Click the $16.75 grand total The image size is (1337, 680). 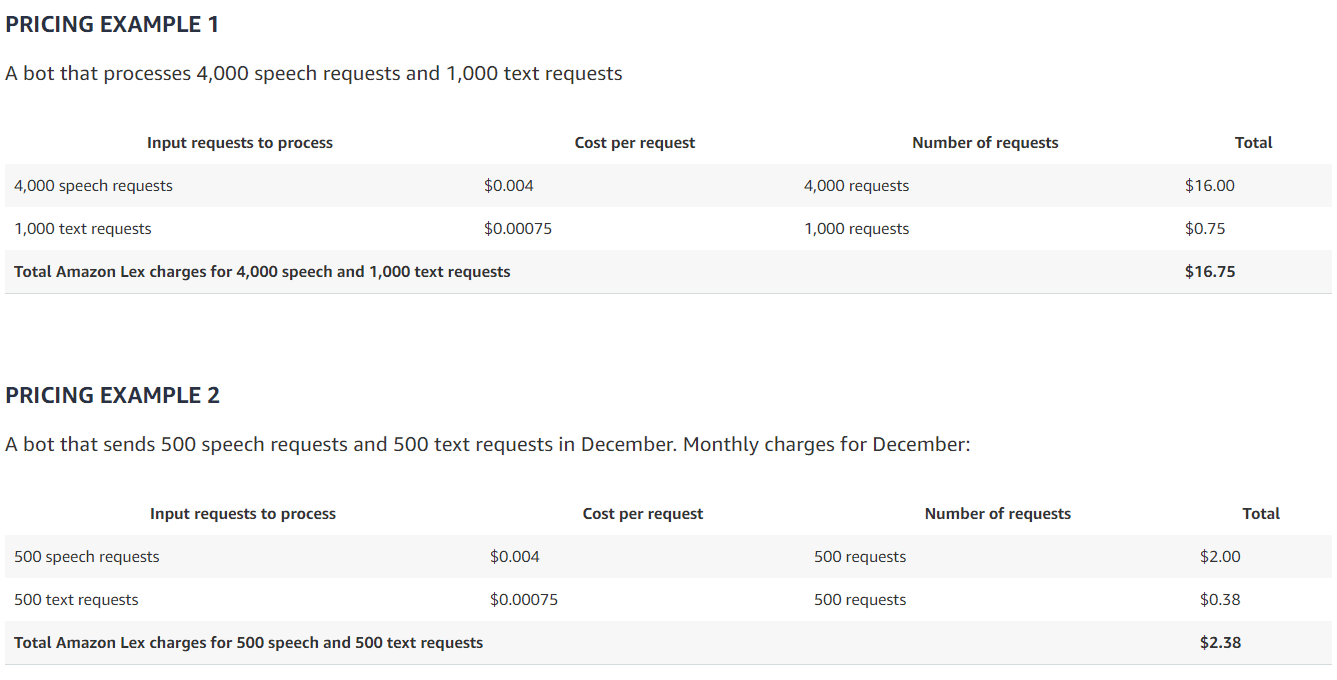coord(1211,271)
